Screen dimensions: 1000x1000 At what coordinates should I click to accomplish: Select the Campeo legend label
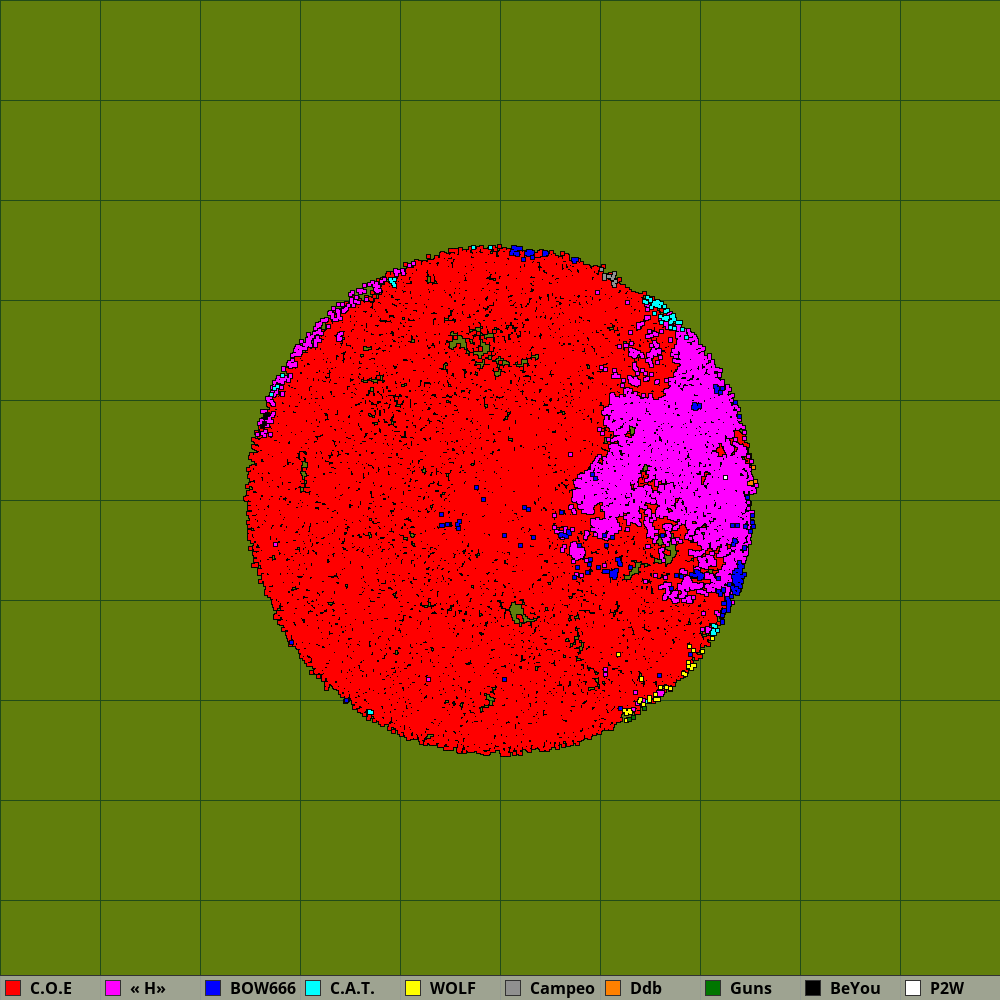click(562, 988)
